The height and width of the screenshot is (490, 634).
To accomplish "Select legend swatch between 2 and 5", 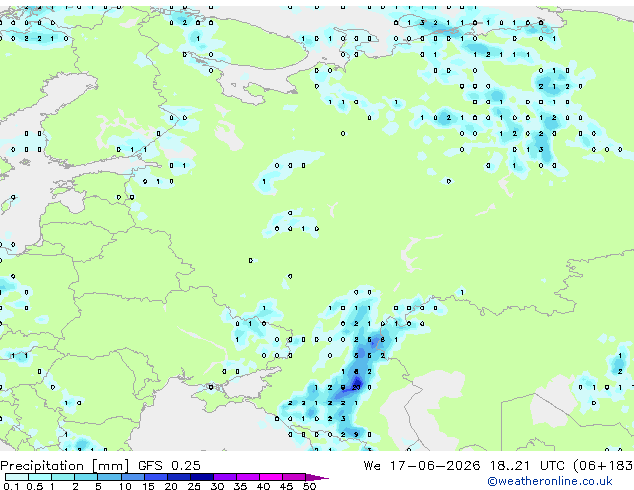I will pos(86,477).
